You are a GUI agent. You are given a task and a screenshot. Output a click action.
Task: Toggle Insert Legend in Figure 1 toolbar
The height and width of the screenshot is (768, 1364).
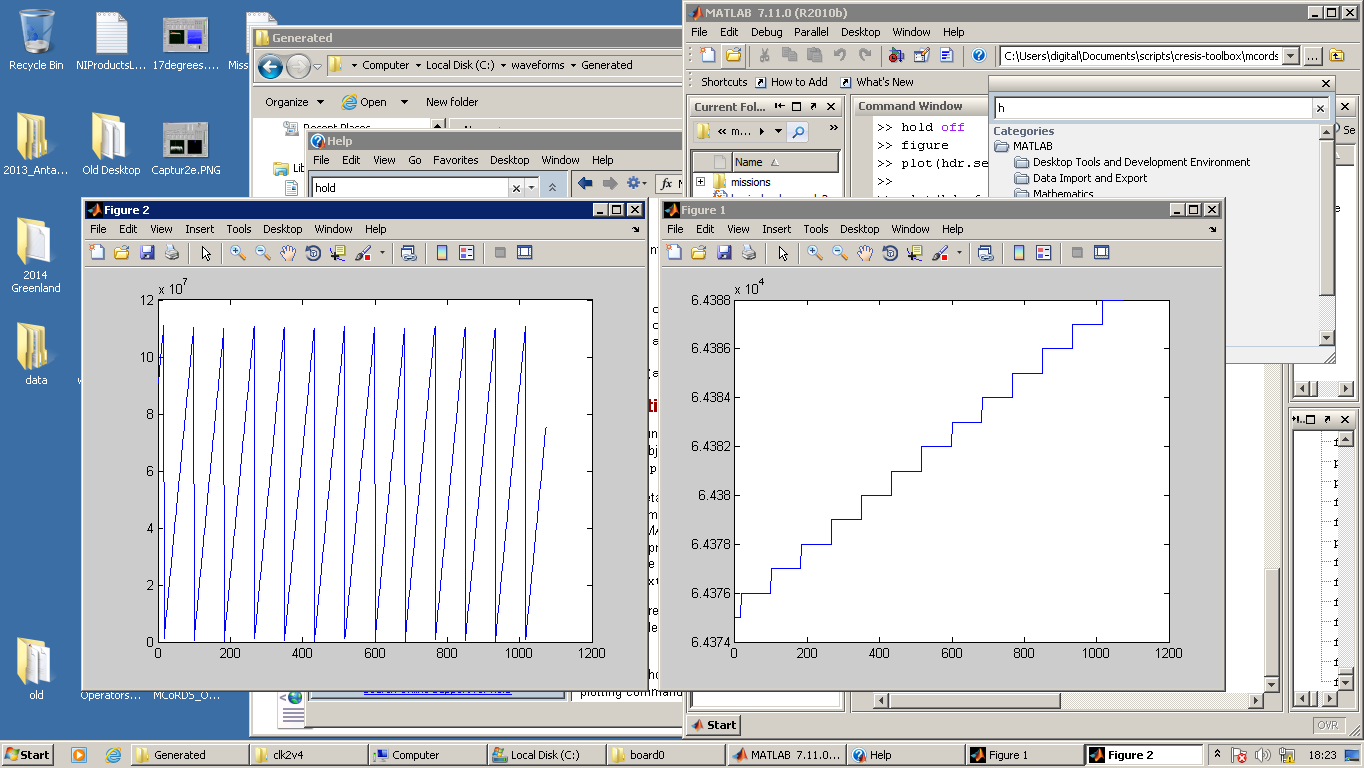[x=1043, y=253]
